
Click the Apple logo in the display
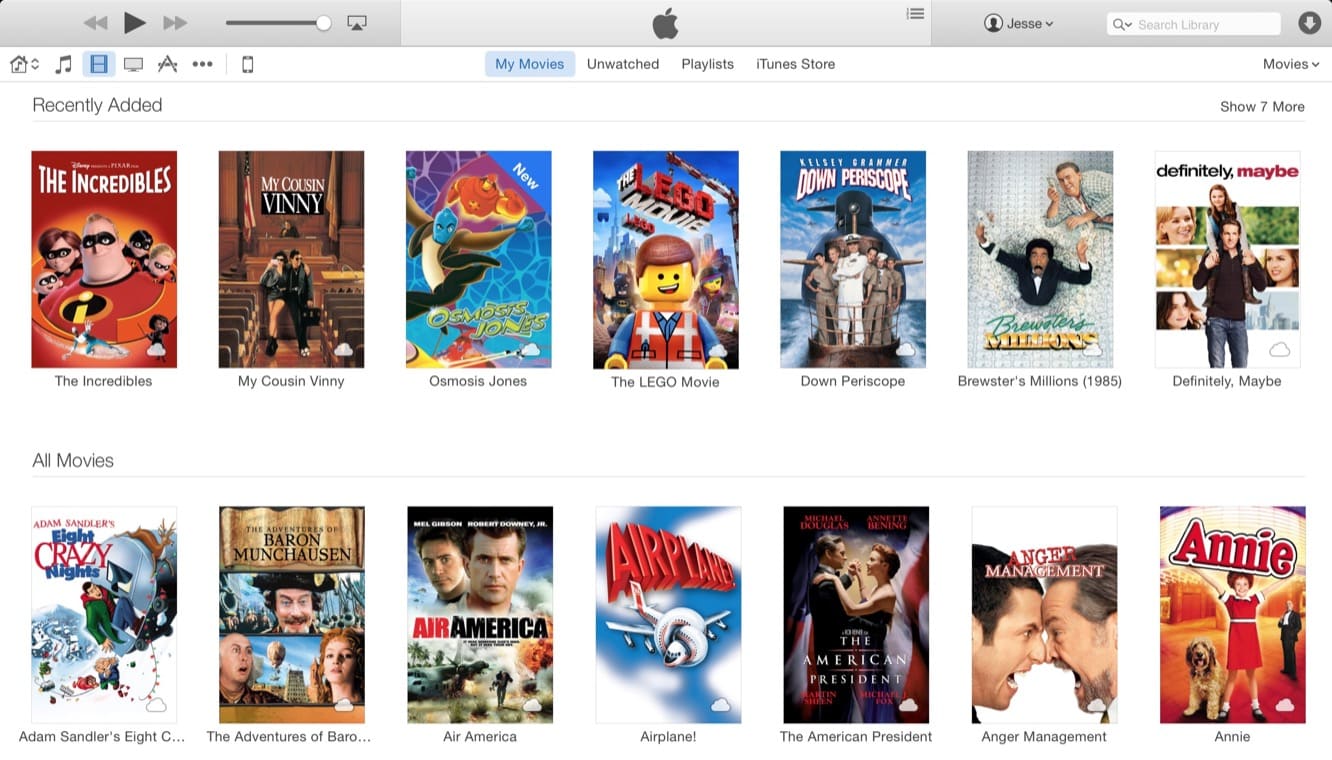(665, 23)
